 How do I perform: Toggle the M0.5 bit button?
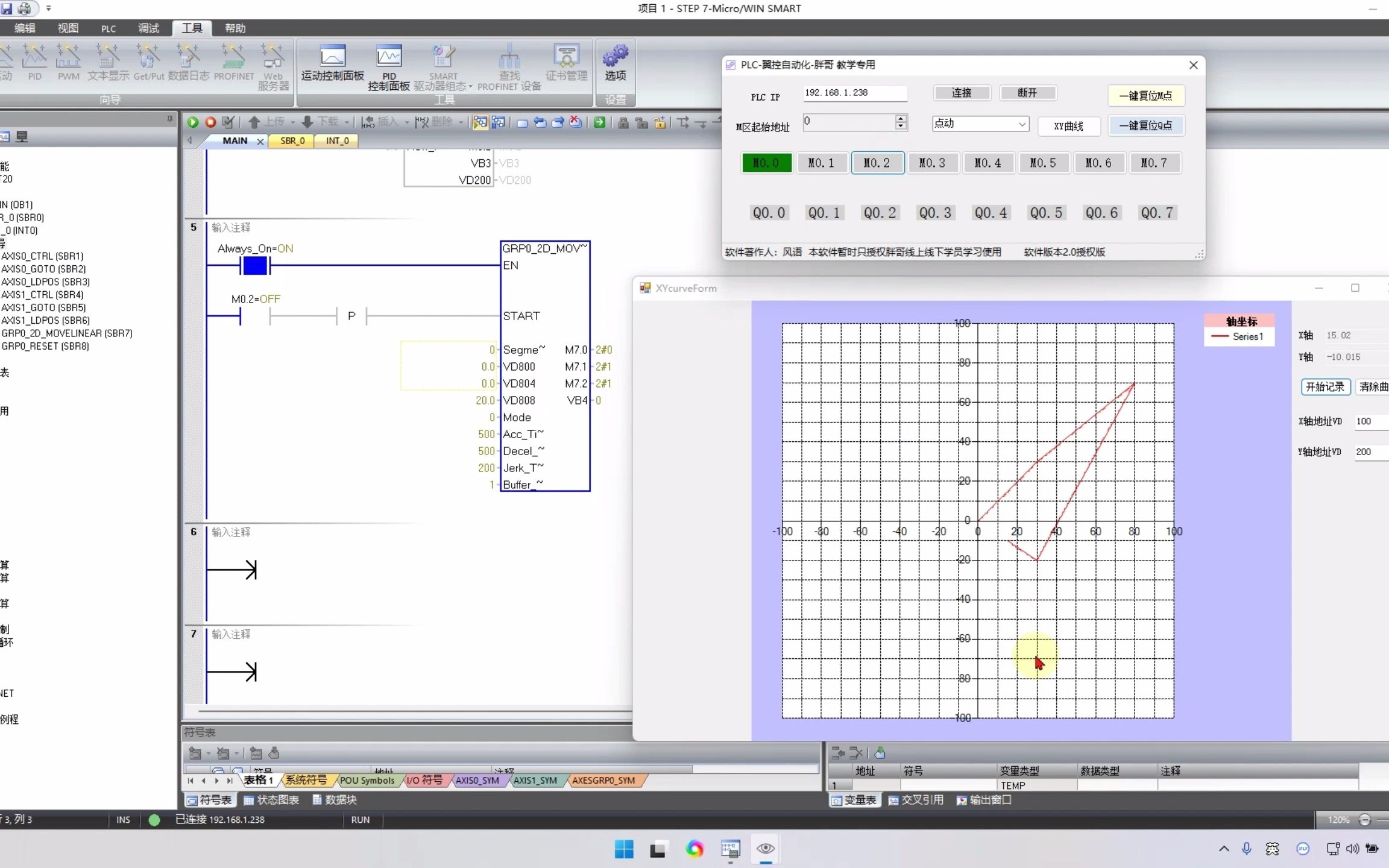(1043, 163)
